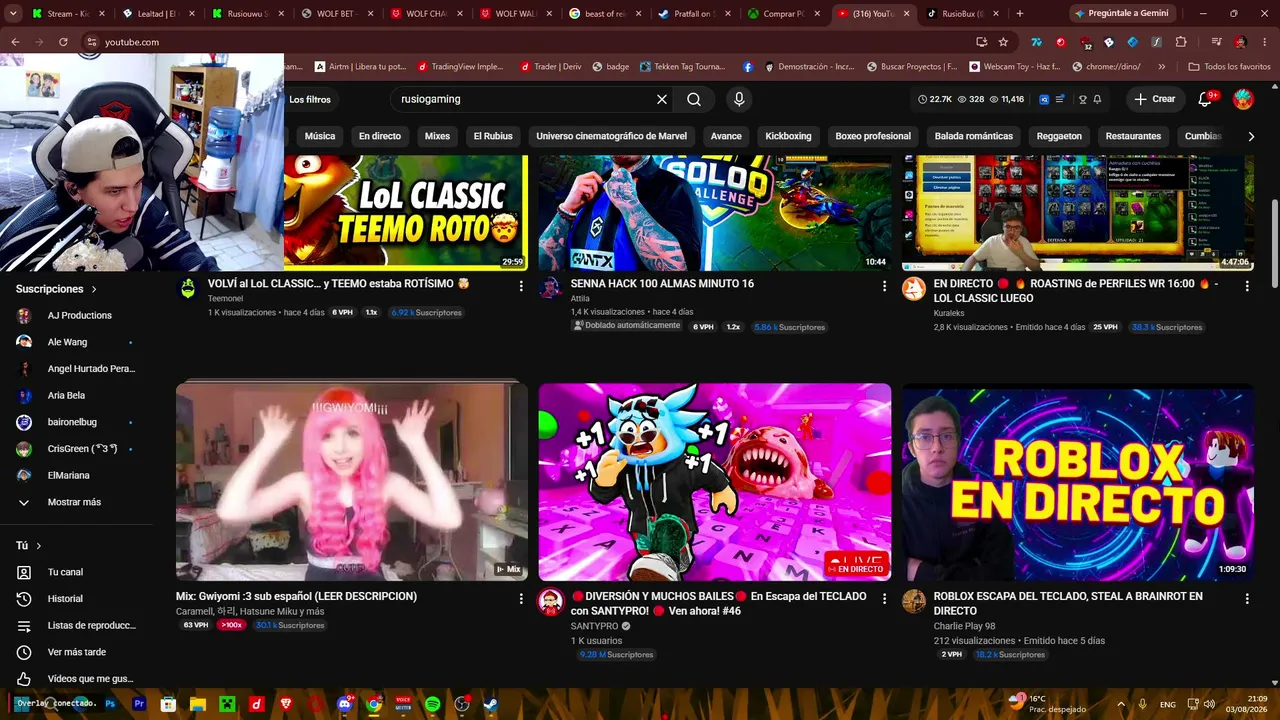This screenshot has width=1280, height=720.
Task: Open the Charlie Play 98 channel avatar
Action: [x=914, y=601]
